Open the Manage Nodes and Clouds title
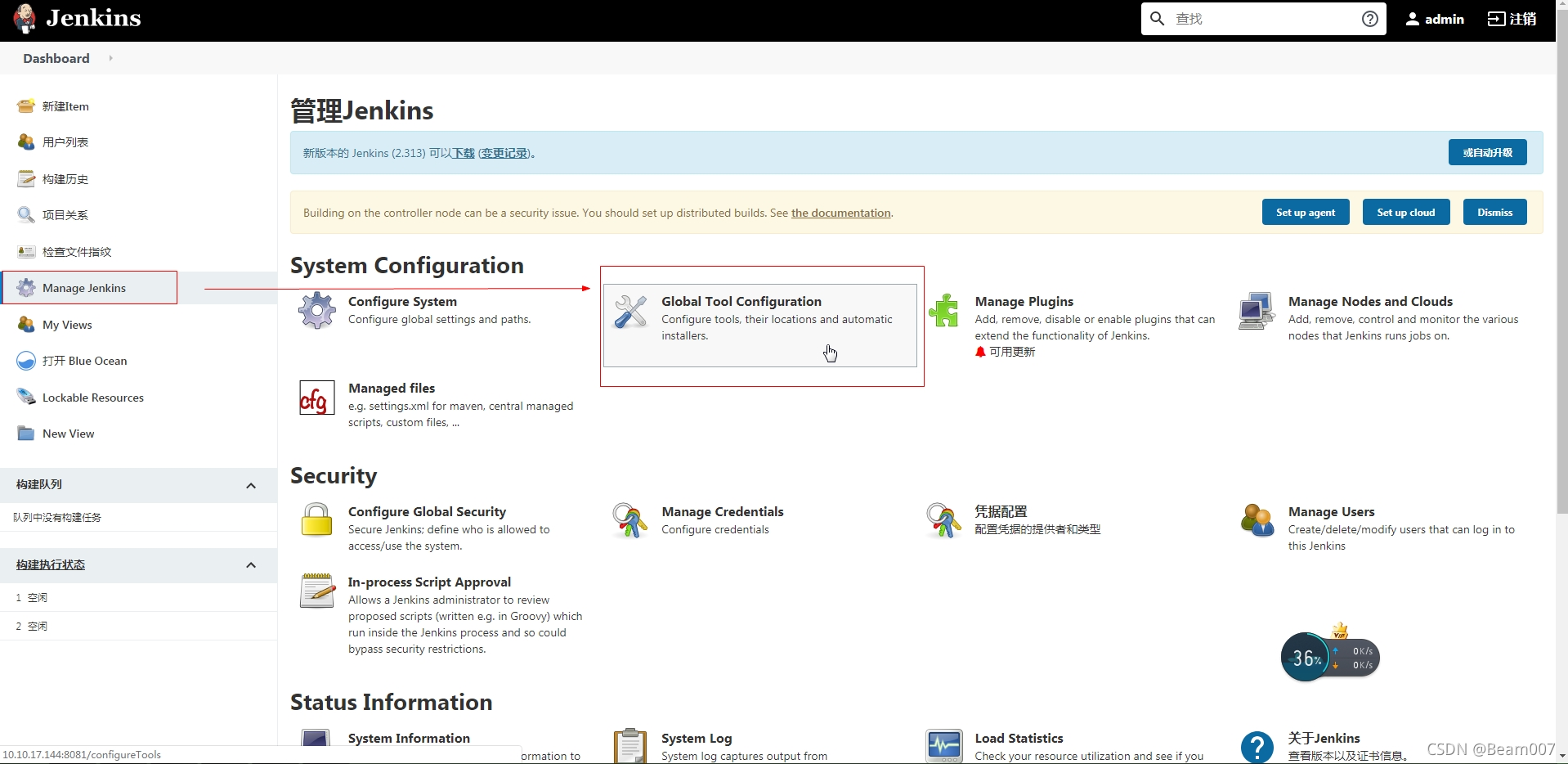Screen dimensions: 1568x764 click(x=1370, y=301)
